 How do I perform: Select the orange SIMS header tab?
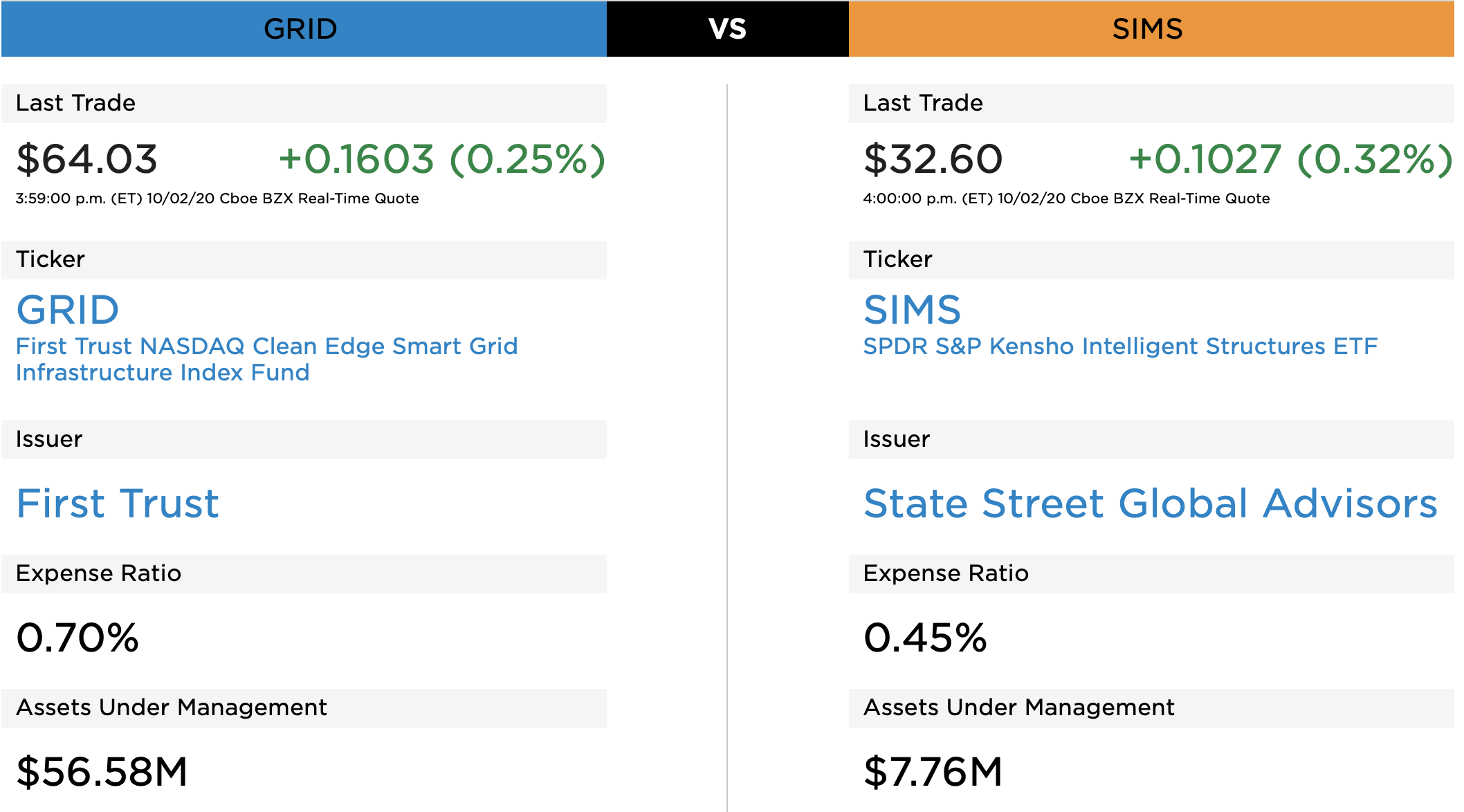pos(1150,29)
